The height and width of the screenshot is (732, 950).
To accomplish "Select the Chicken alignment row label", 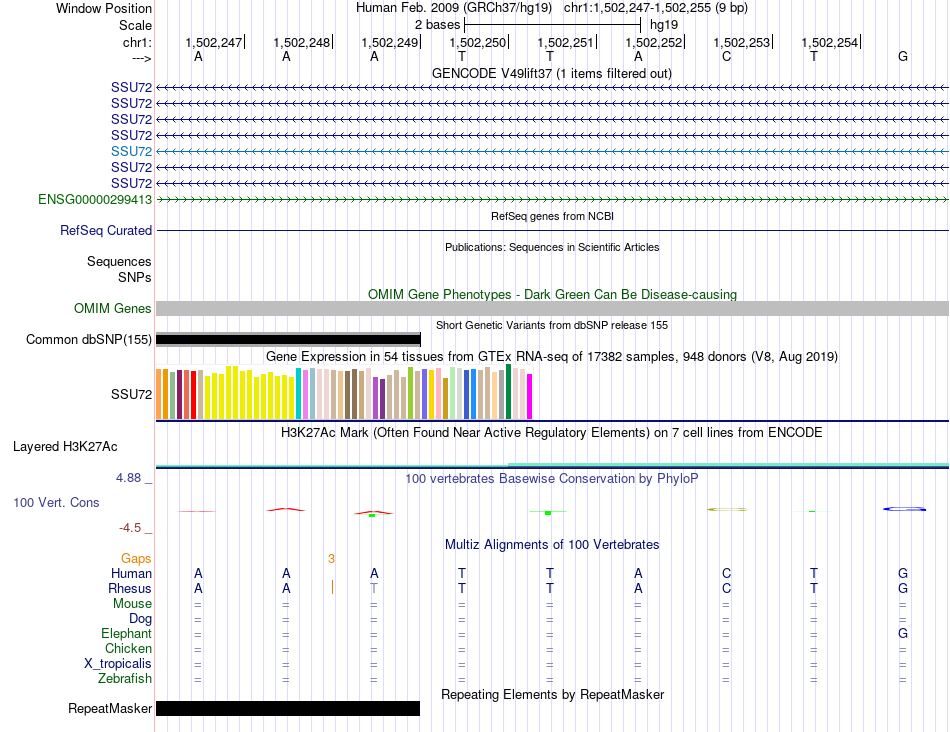I will click(x=128, y=648).
